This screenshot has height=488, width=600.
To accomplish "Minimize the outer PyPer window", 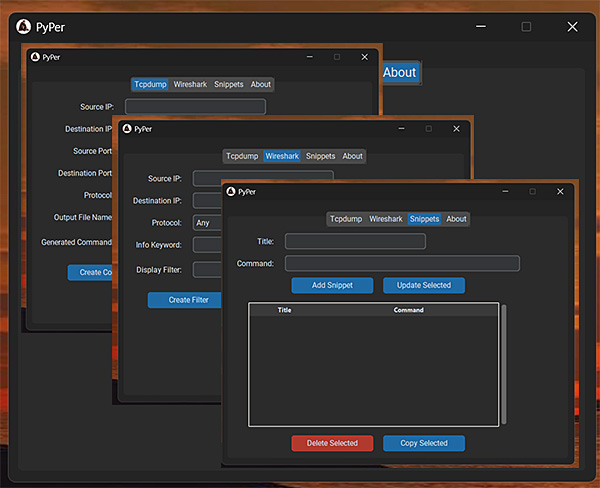I will pos(481,26).
